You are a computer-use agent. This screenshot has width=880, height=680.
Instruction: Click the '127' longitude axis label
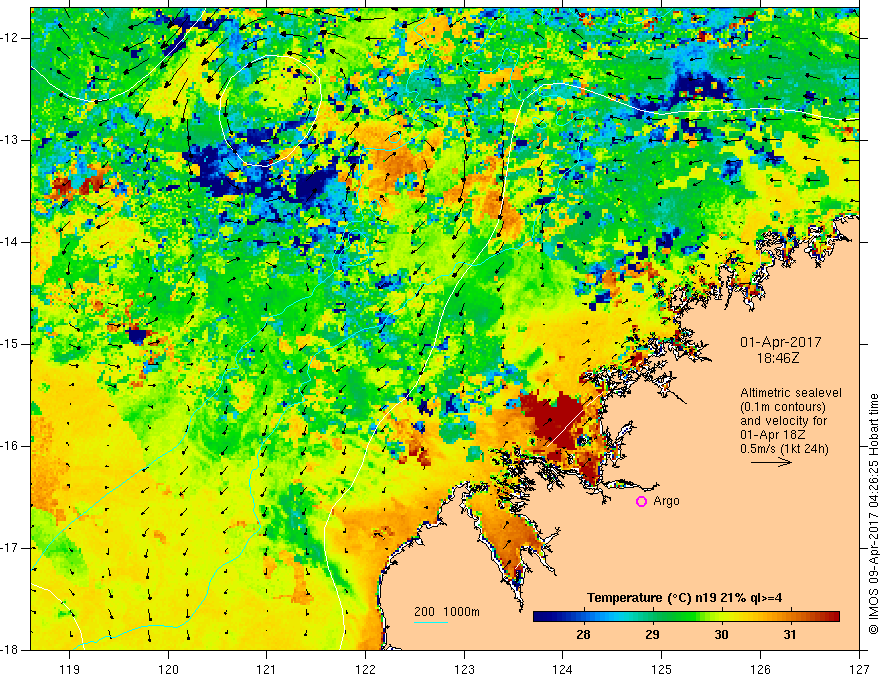(x=859, y=669)
